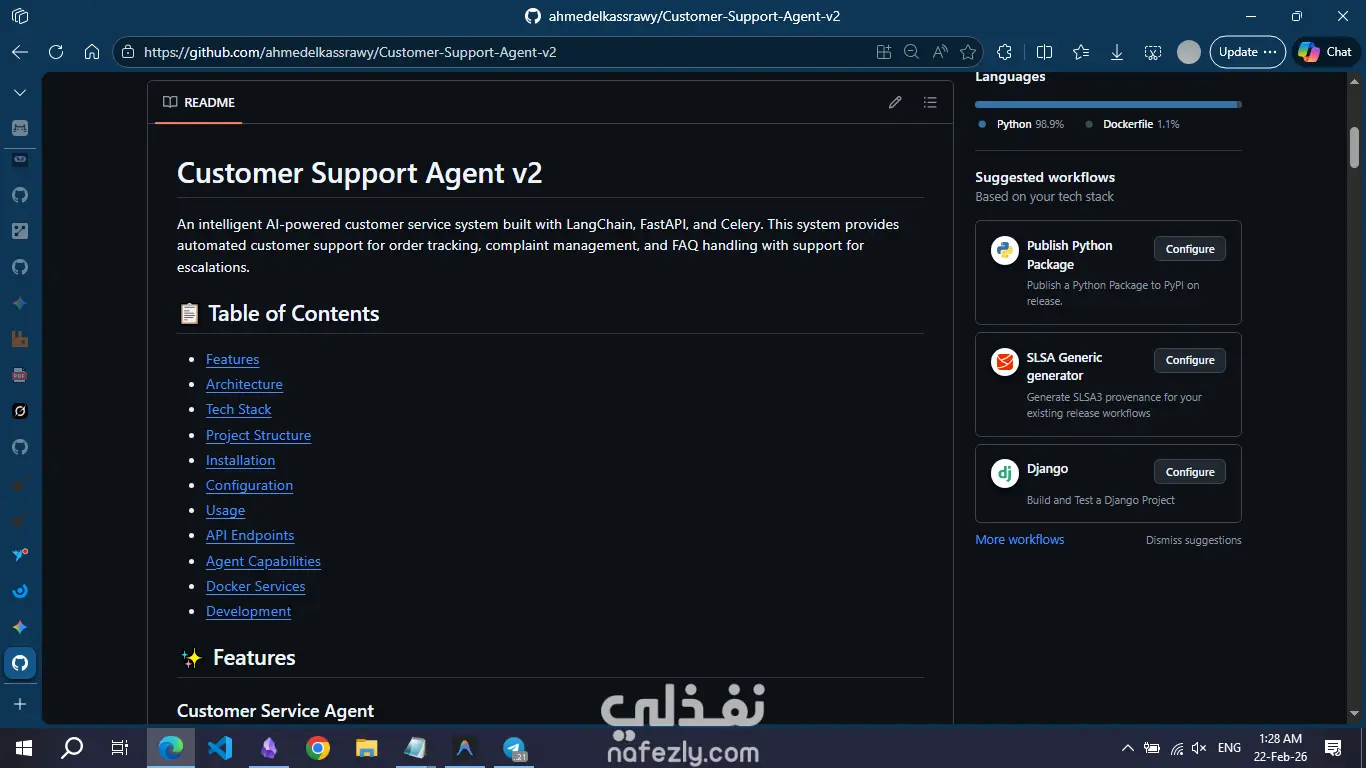Jump to the Architecture section link
Viewport: 1366px width, 768px height.
coord(244,384)
